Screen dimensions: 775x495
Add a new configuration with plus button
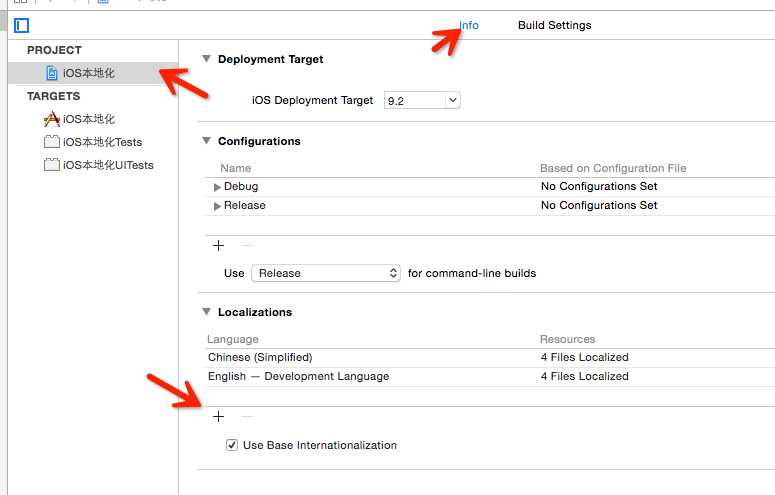click(x=218, y=245)
